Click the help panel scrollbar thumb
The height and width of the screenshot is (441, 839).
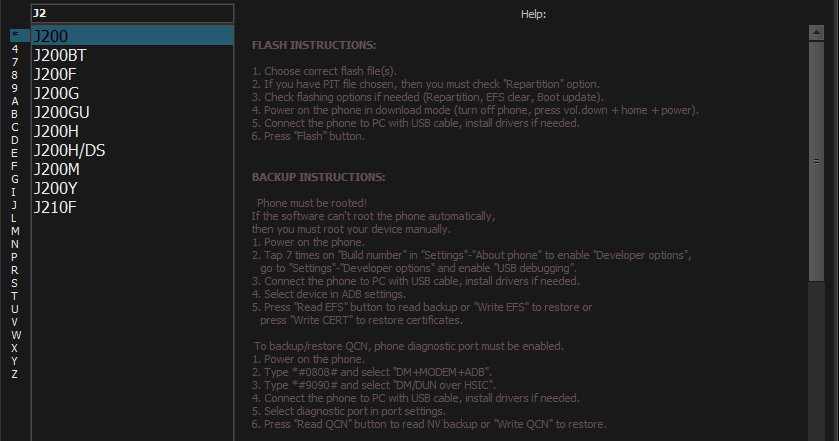815,160
